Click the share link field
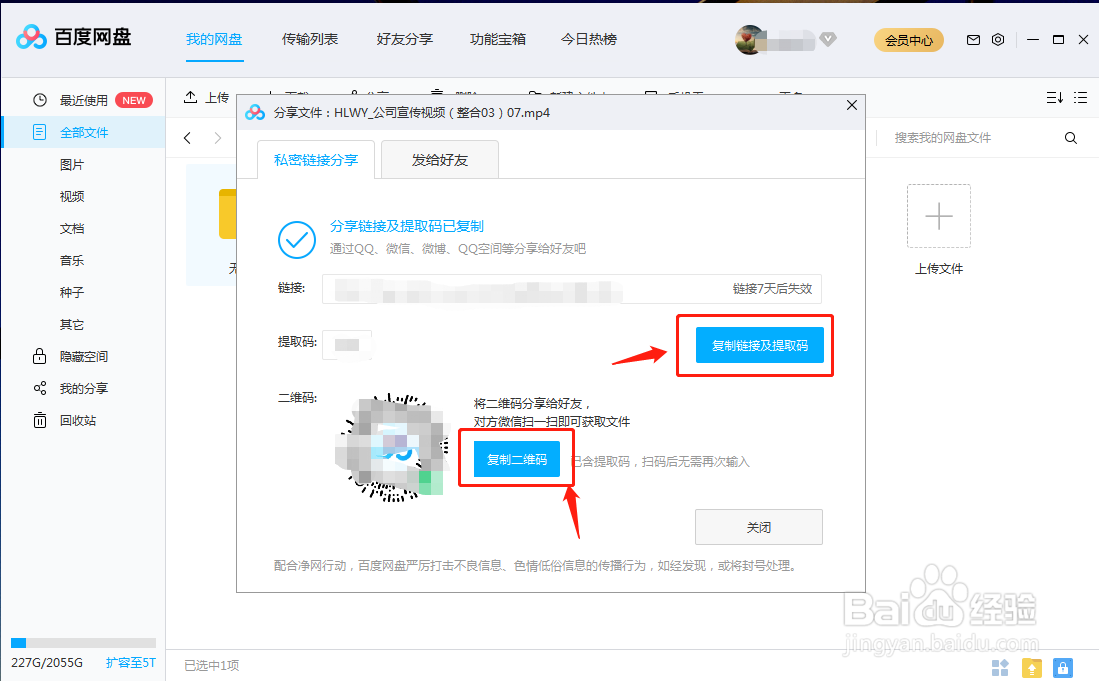Image resolution: width=1099 pixels, height=681 pixels. [572, 289]
